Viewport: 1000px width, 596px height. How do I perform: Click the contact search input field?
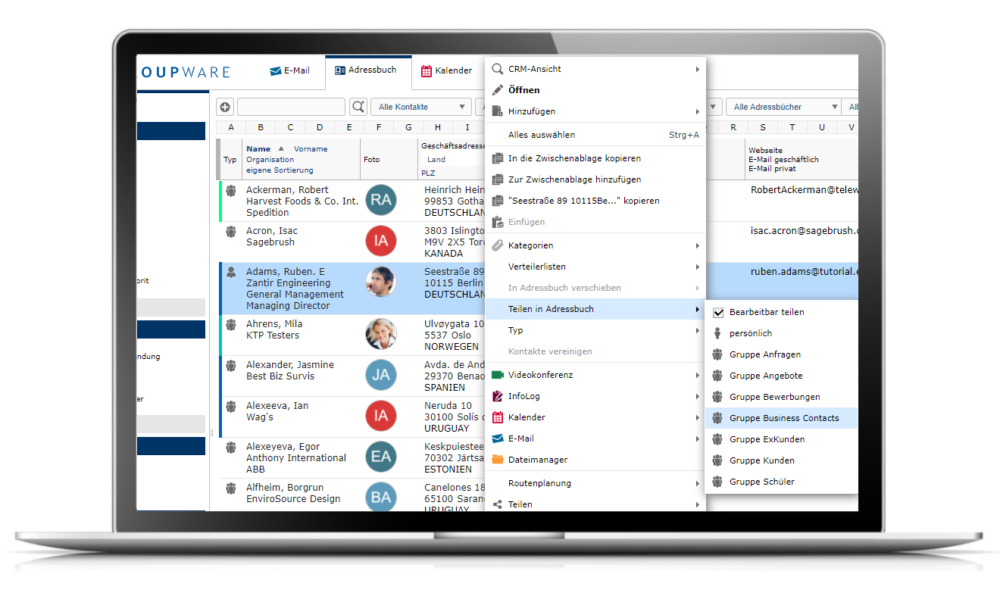click(290, 107)
